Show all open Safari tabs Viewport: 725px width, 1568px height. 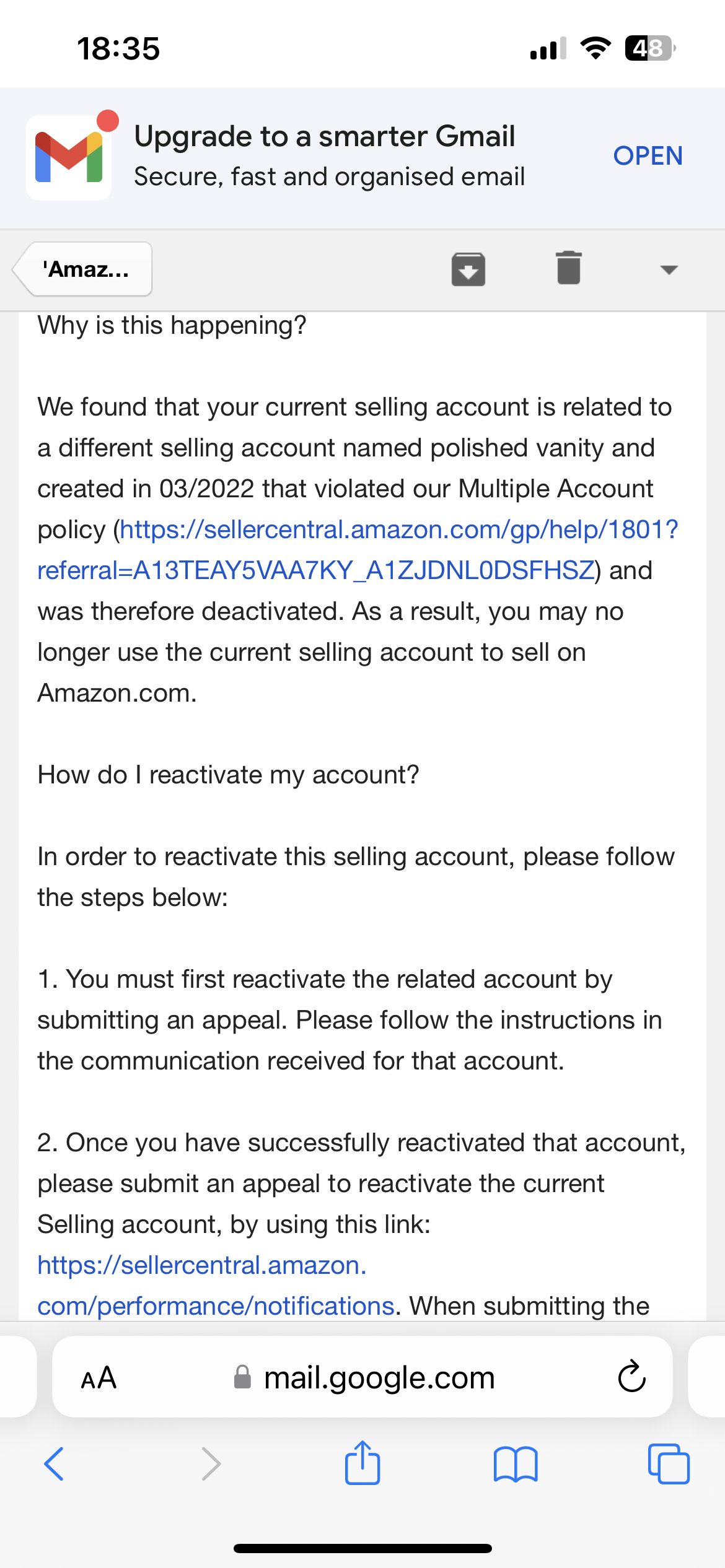pos(669,1464)
